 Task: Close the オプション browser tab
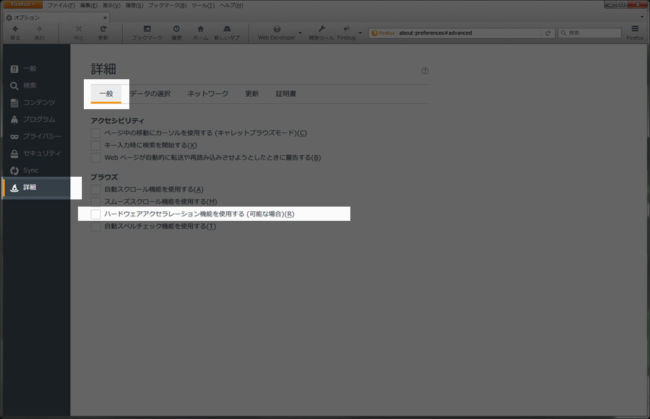pyautogui.click(x=105, y=17)
